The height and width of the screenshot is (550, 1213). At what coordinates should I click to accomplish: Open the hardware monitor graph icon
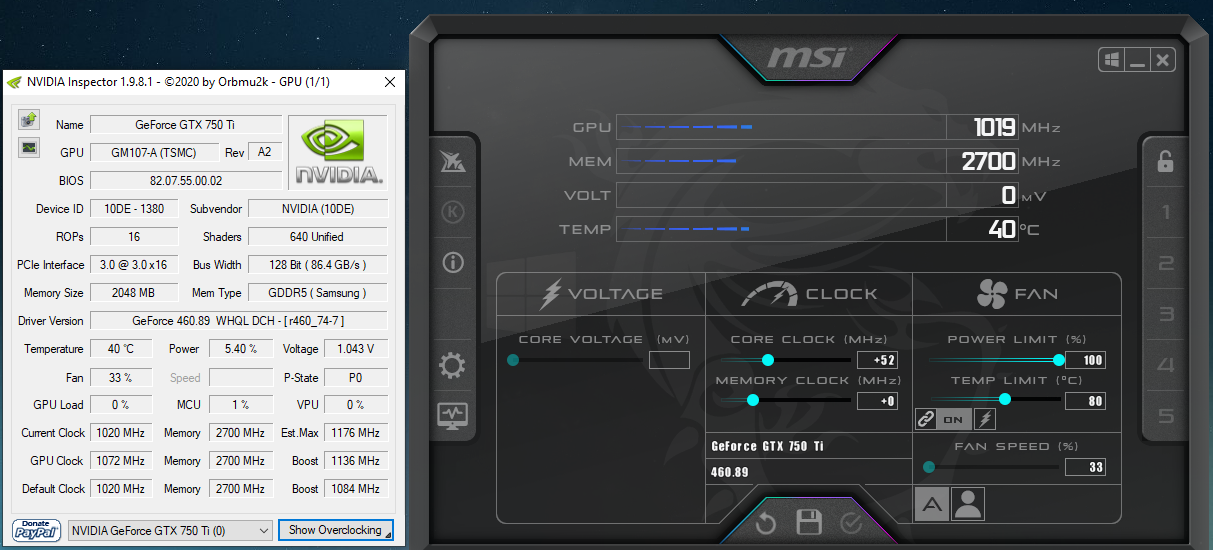click(x=453, y=416)
